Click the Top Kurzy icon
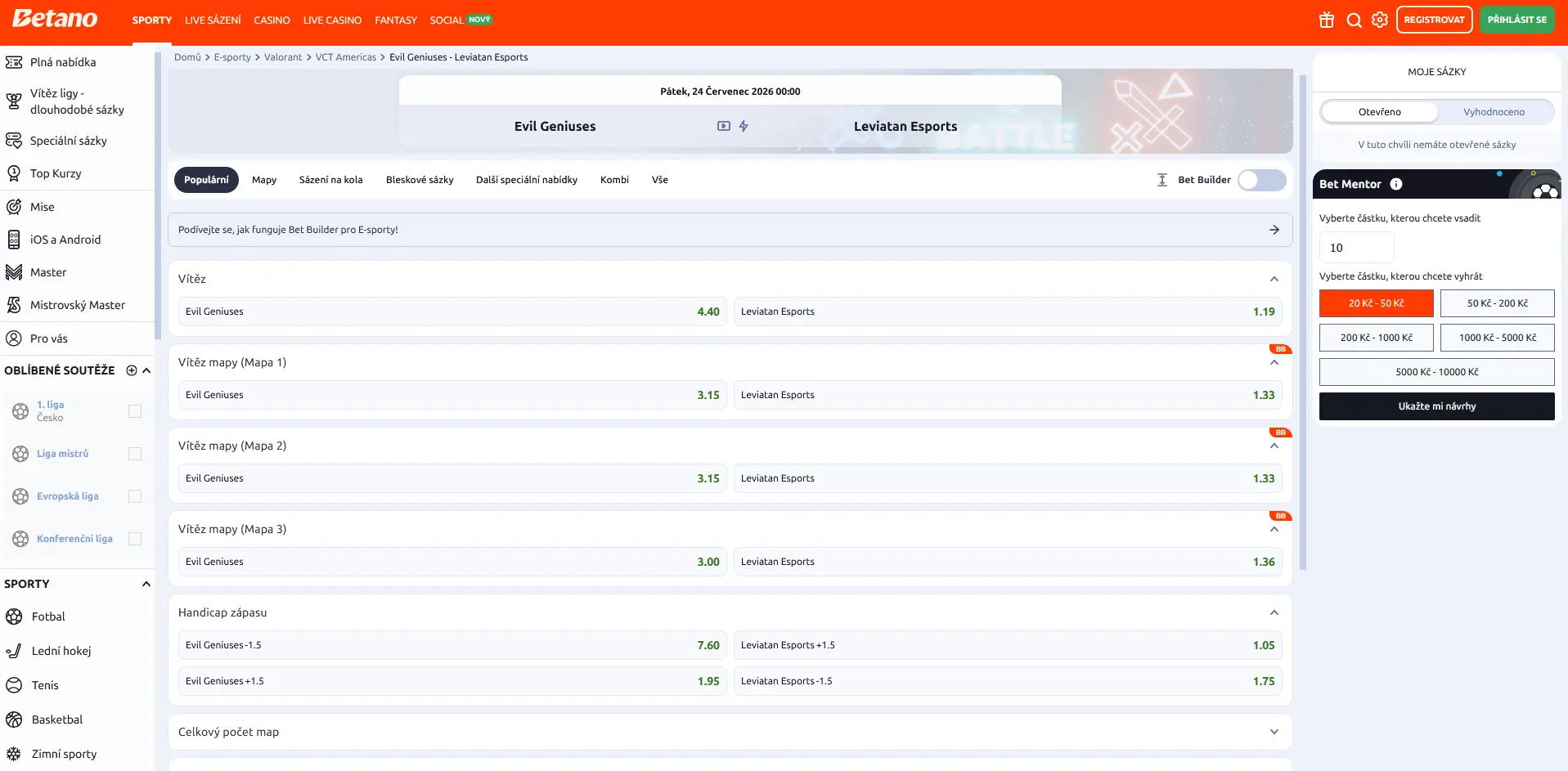 click(14, 173)
